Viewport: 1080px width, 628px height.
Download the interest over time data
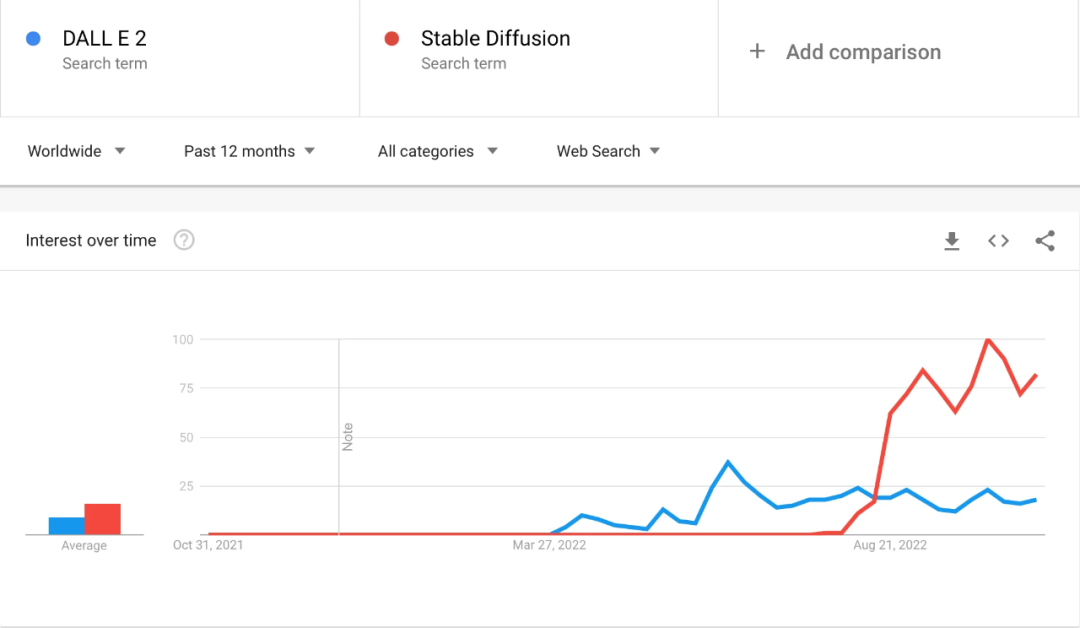coord(952,241)
